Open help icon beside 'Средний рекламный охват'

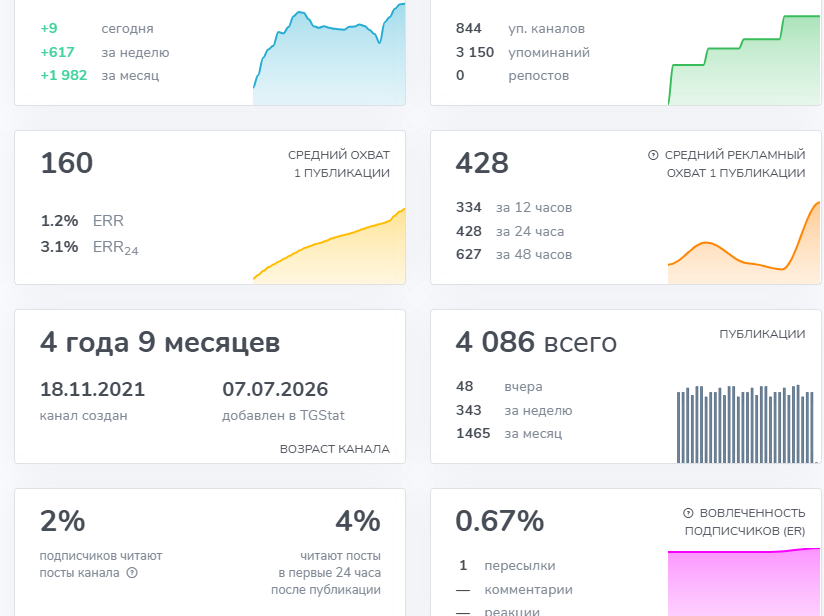pyautogui.click(x=653, y=155)
